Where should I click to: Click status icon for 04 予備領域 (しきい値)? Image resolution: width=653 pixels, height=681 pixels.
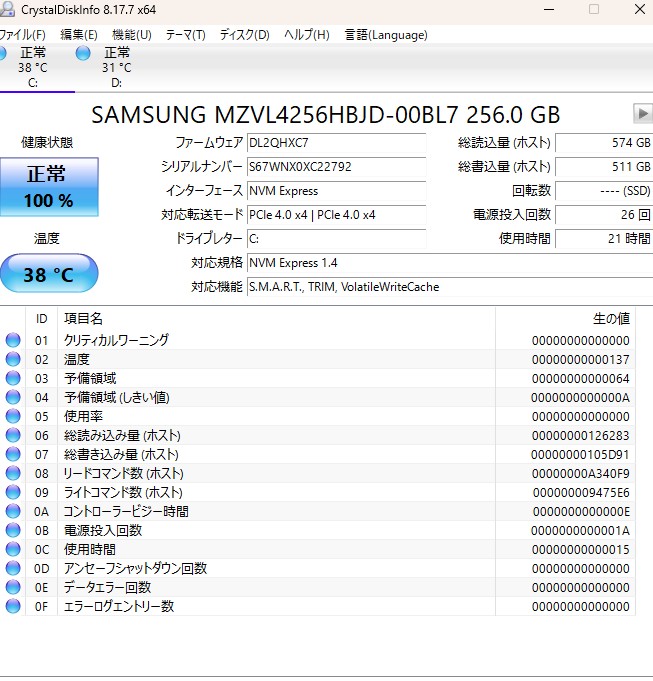13,397
